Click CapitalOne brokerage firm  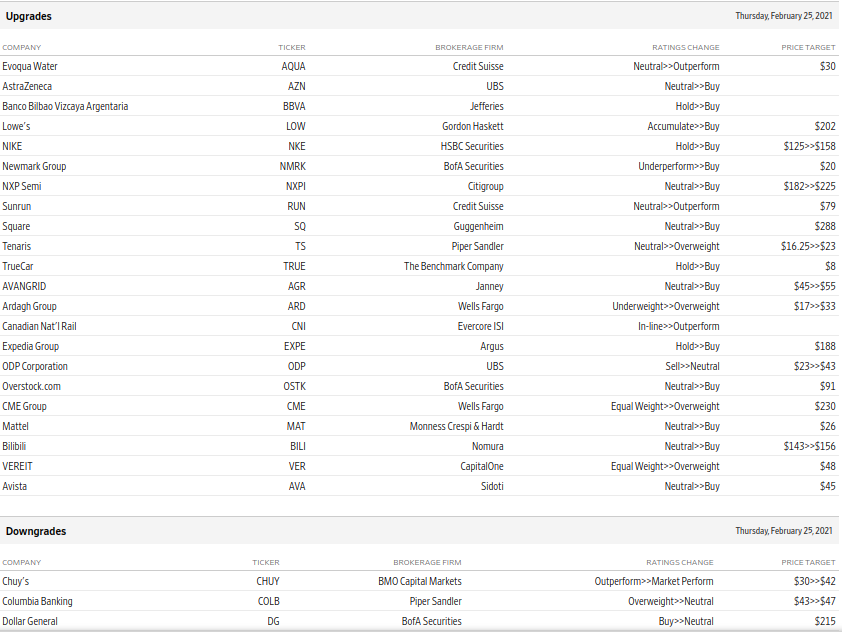click(482, 466)
